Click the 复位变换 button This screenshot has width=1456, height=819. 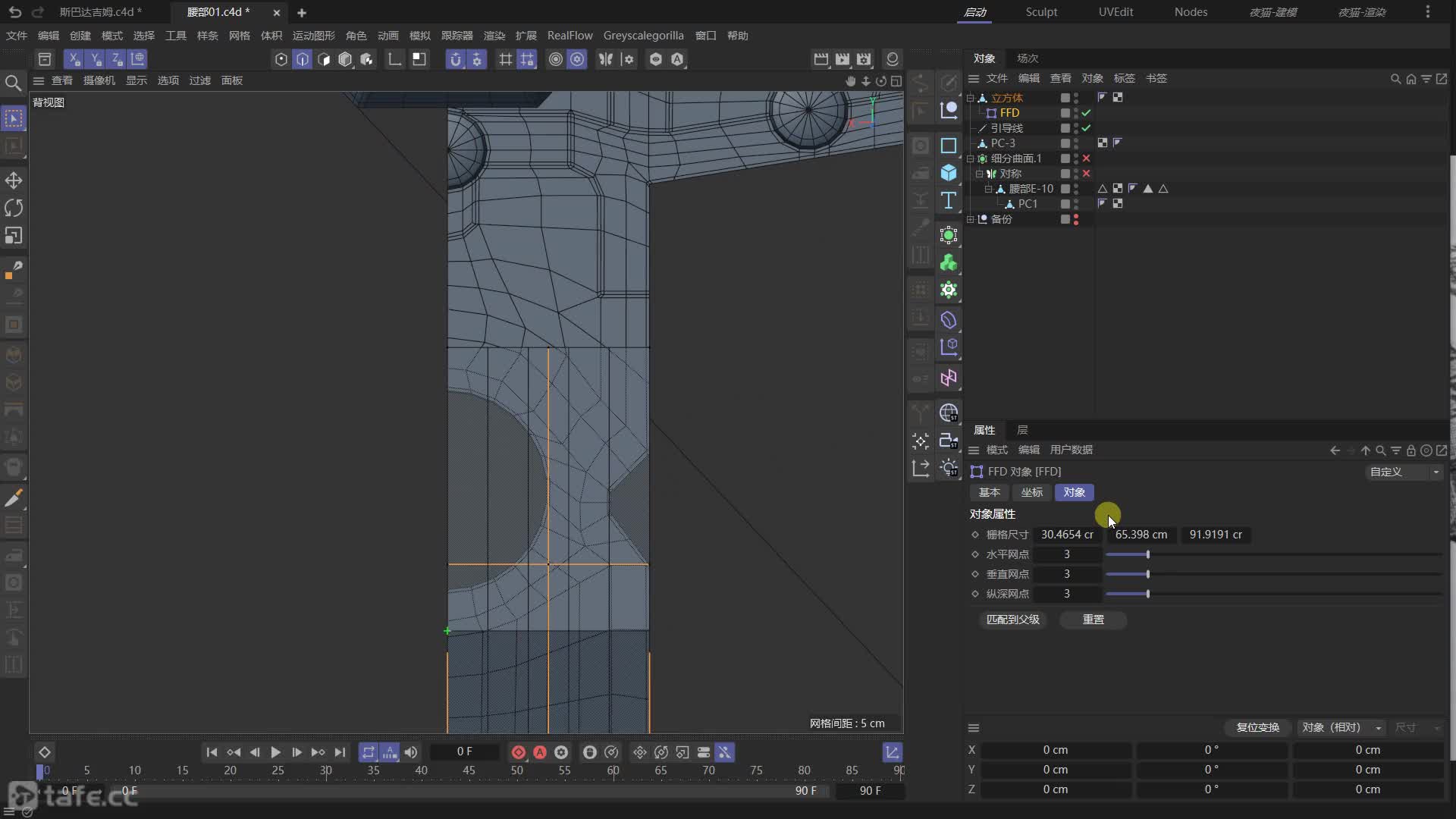coord(1257,727)
